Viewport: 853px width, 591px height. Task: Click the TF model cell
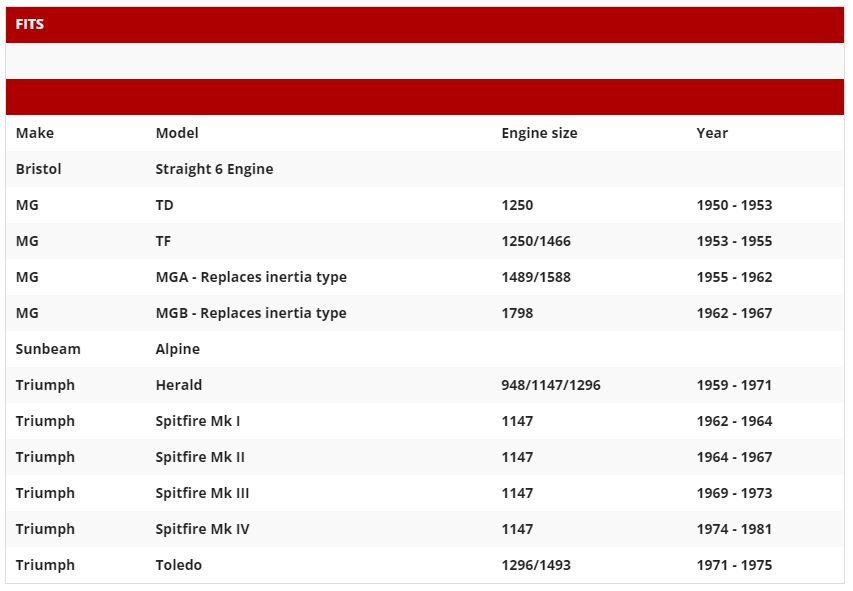[163, 241]
